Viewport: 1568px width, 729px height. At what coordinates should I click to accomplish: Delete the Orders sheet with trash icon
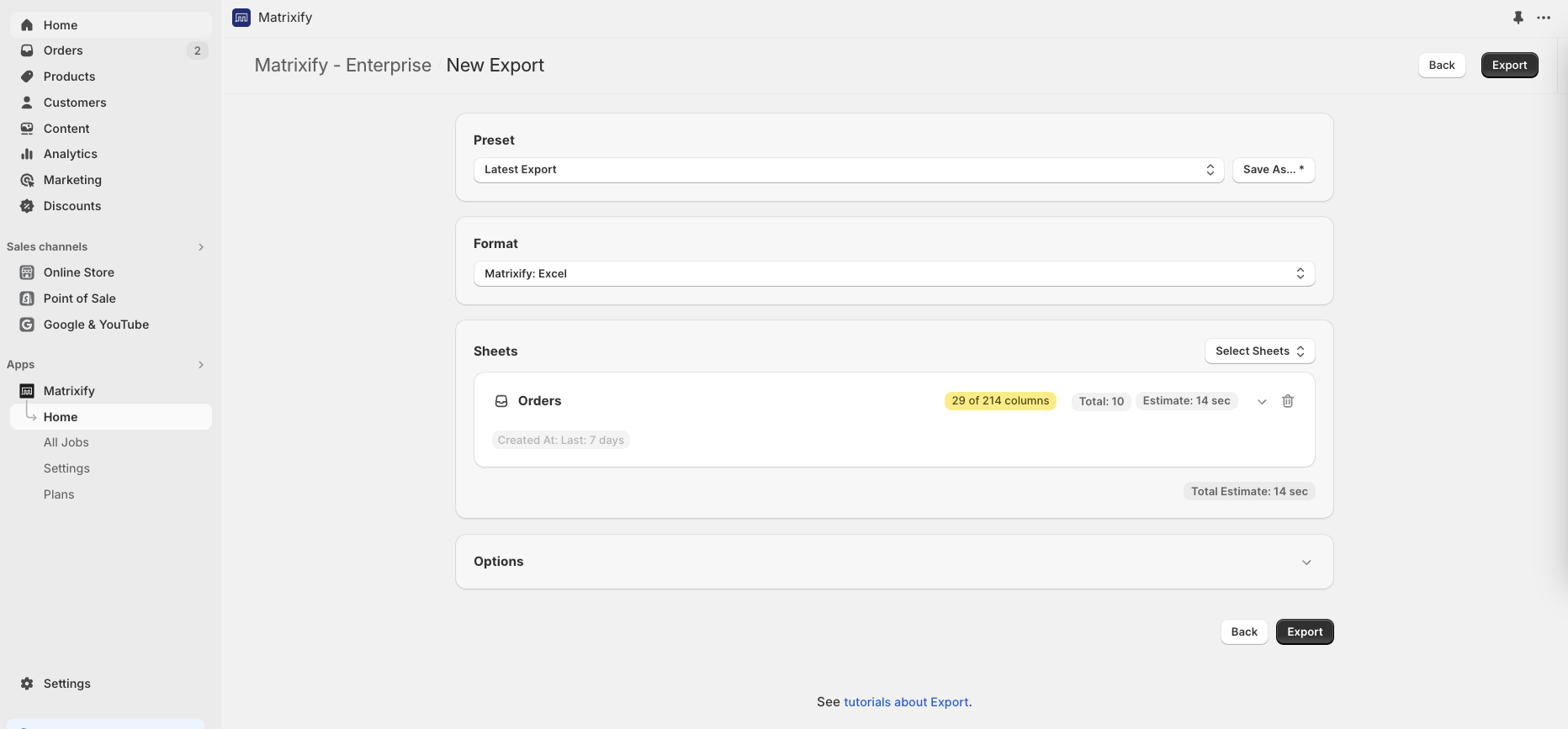pos(1287,401)
